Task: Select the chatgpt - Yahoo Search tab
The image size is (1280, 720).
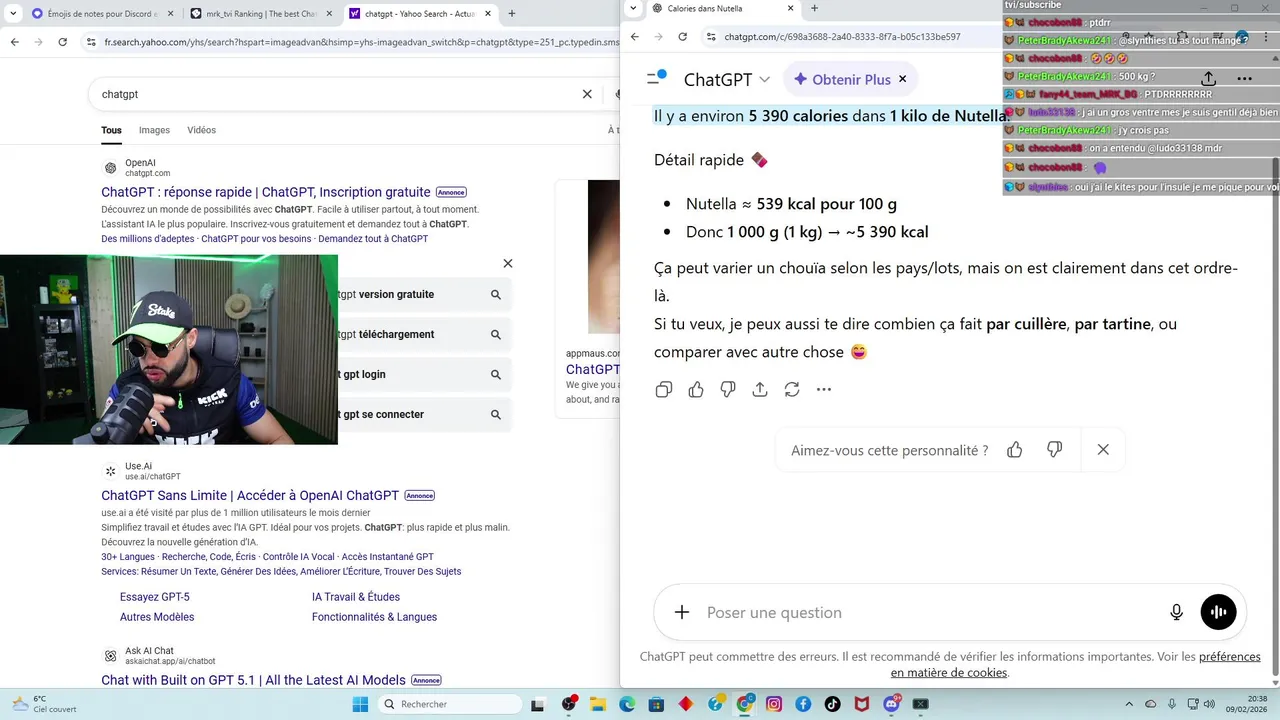Action: 420,14
